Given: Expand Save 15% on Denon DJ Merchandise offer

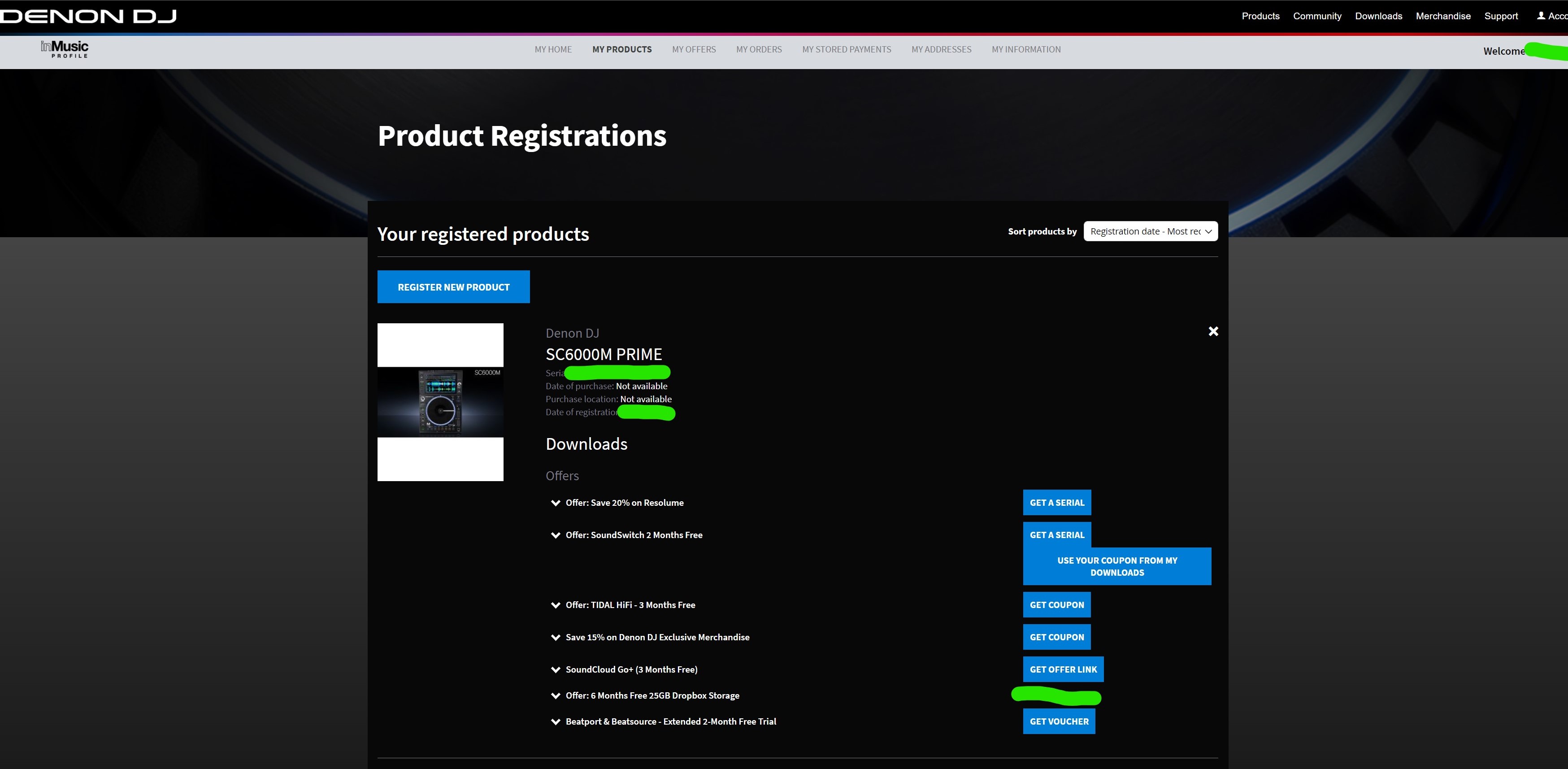Looking at the screenshot, I should click(556, 638).
